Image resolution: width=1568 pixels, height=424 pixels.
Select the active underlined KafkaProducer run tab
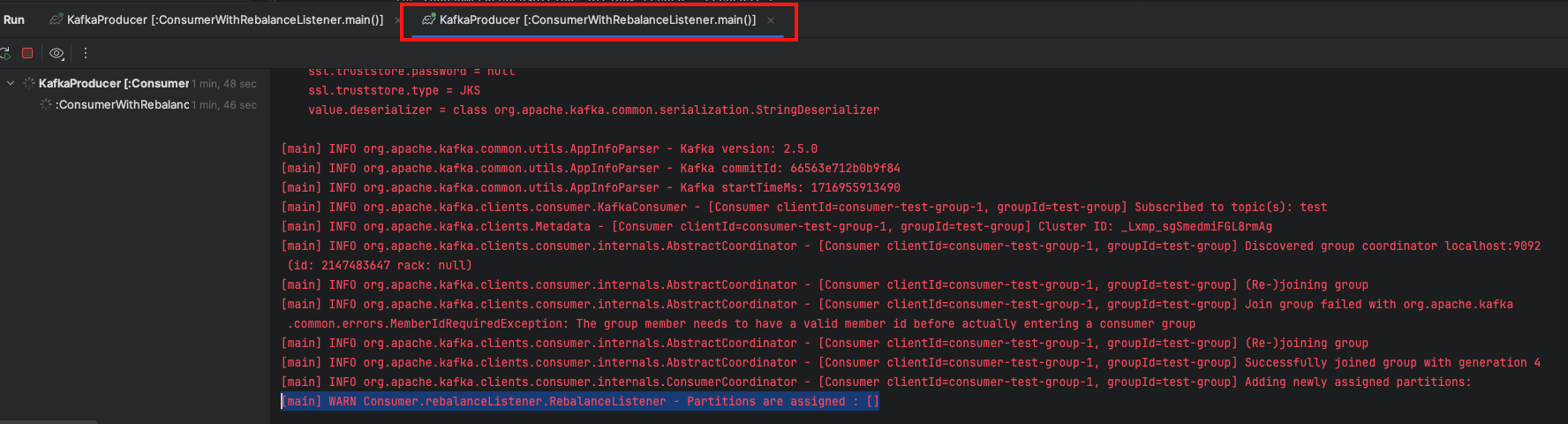[589, 19]
